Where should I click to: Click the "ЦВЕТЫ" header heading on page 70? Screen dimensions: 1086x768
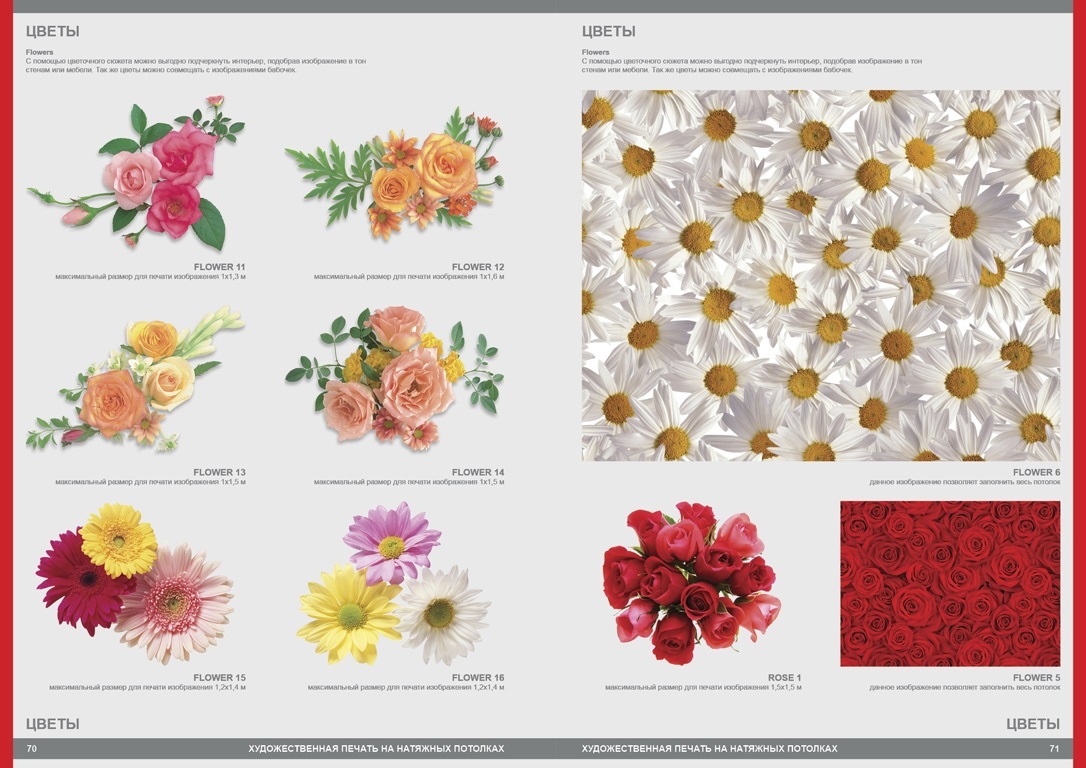53,32
